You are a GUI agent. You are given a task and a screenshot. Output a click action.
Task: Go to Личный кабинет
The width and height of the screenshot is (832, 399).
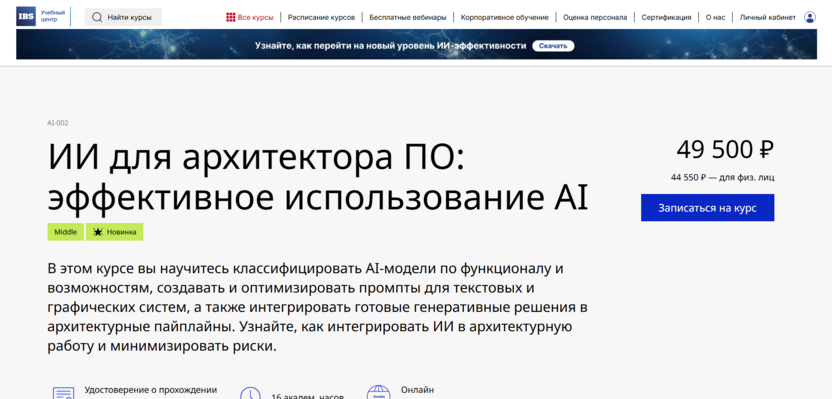[768, 17]
